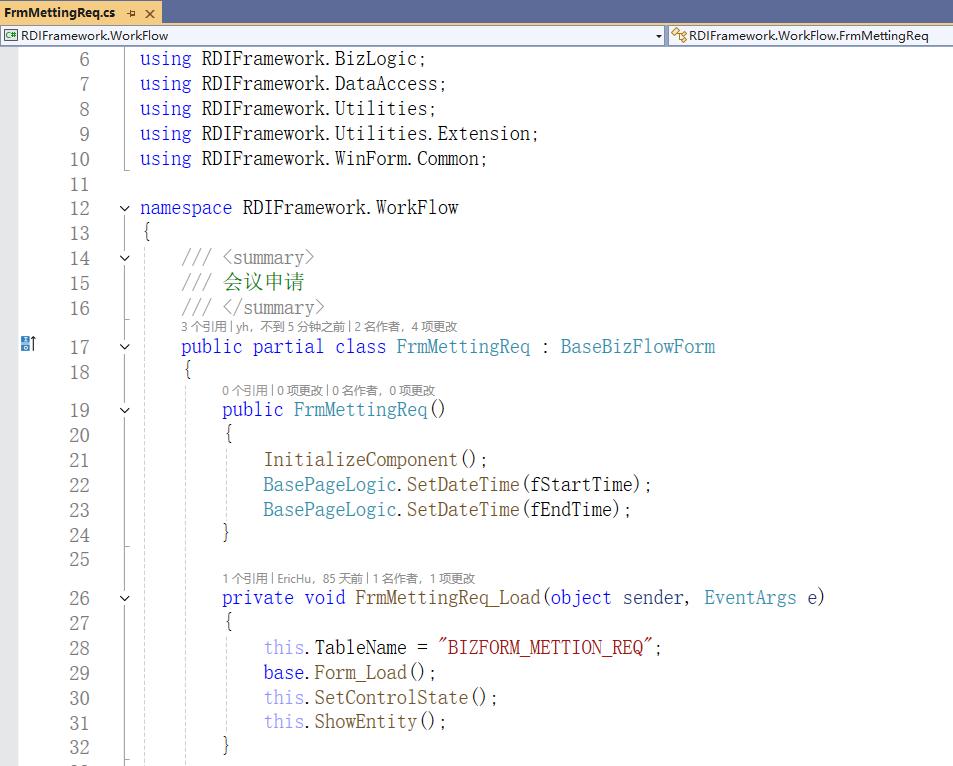The image size is (953, 766).
Task: Click the BaseBizFlowForm base class name
Action: [x=637, y=347]
